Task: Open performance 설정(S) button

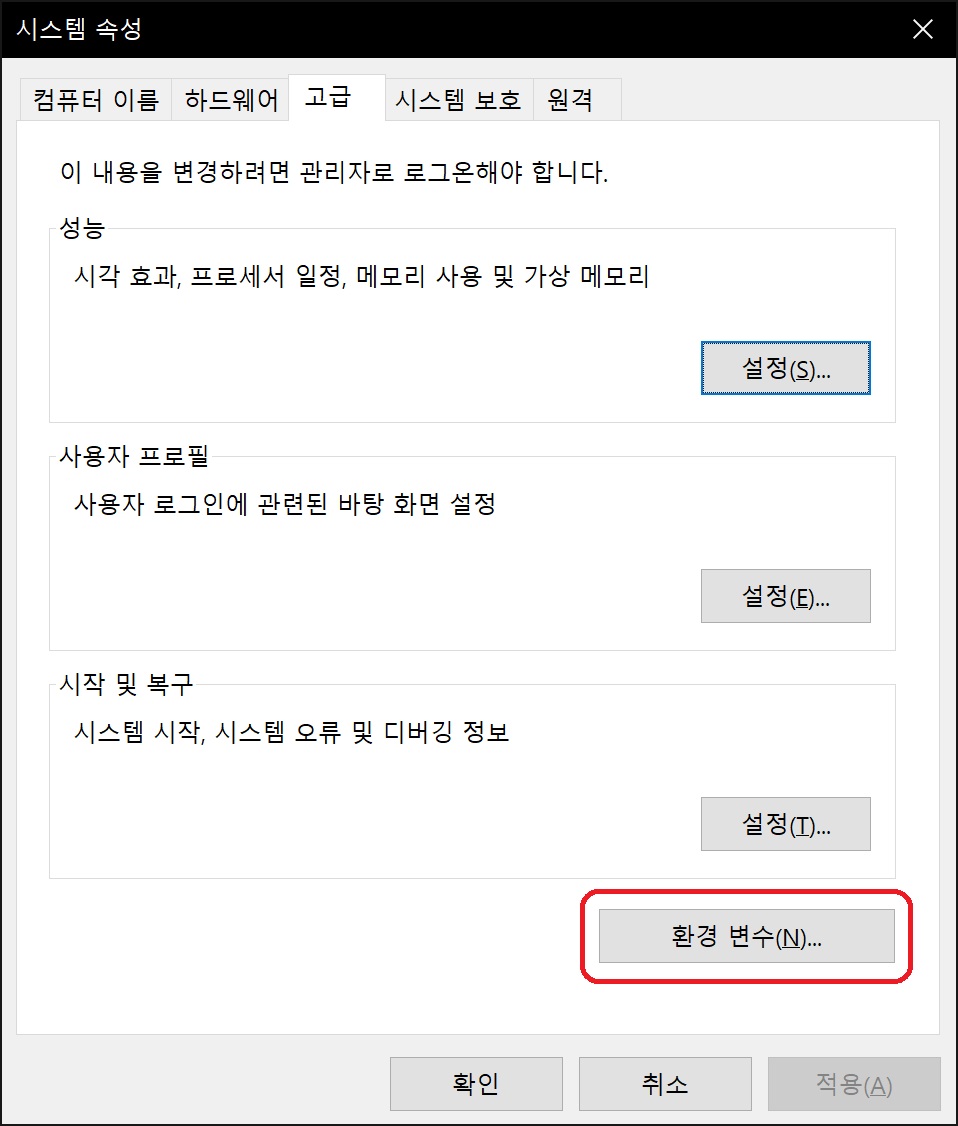Action: (786, 368)
